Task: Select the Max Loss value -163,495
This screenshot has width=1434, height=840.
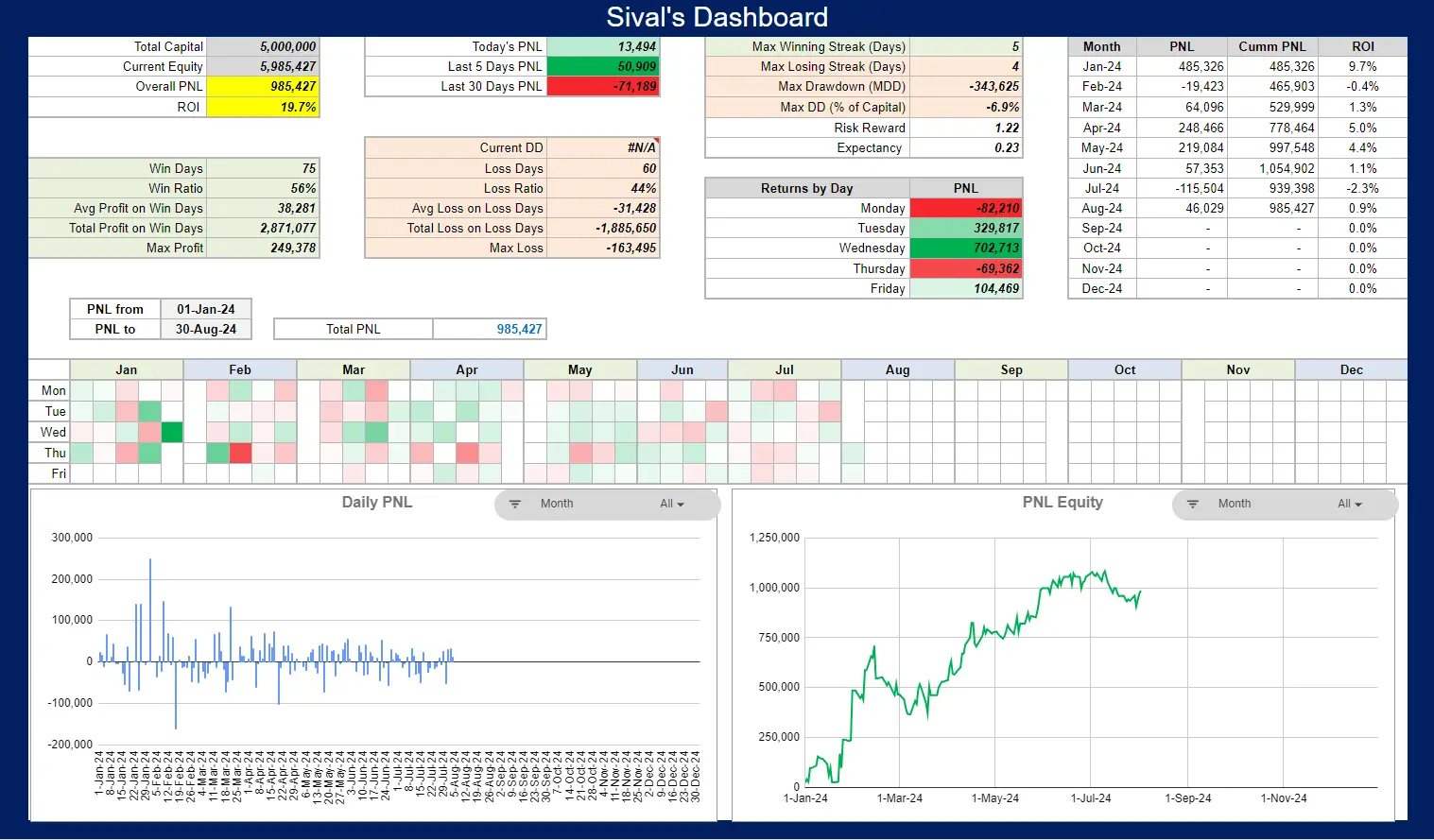Action: tap(603, 248)
